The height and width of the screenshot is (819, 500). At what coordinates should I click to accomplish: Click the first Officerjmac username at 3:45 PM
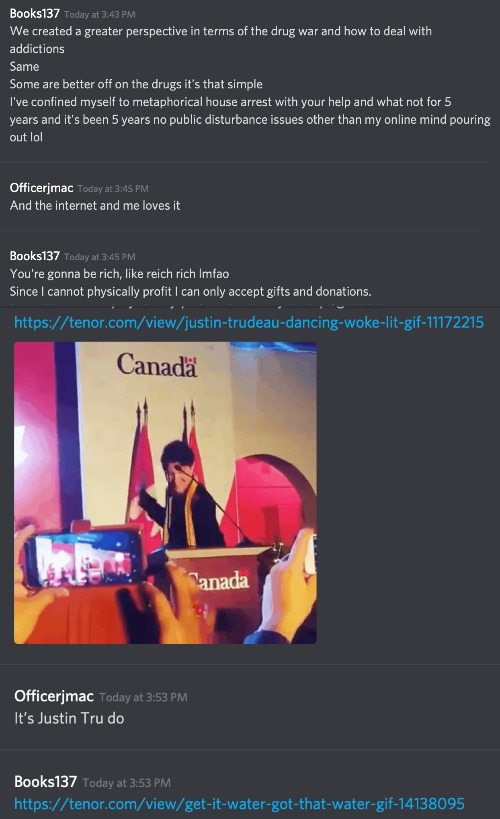(x=41, y=188)
